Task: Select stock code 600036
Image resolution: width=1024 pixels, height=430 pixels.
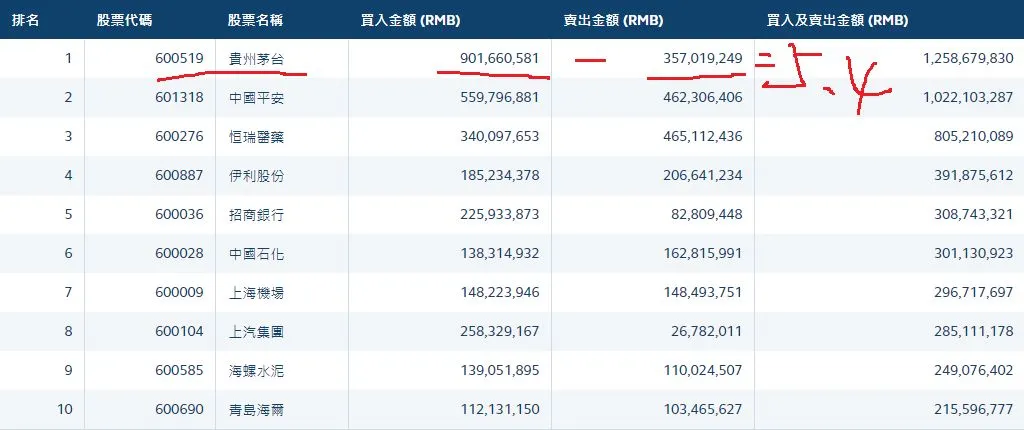Action: 180,214
